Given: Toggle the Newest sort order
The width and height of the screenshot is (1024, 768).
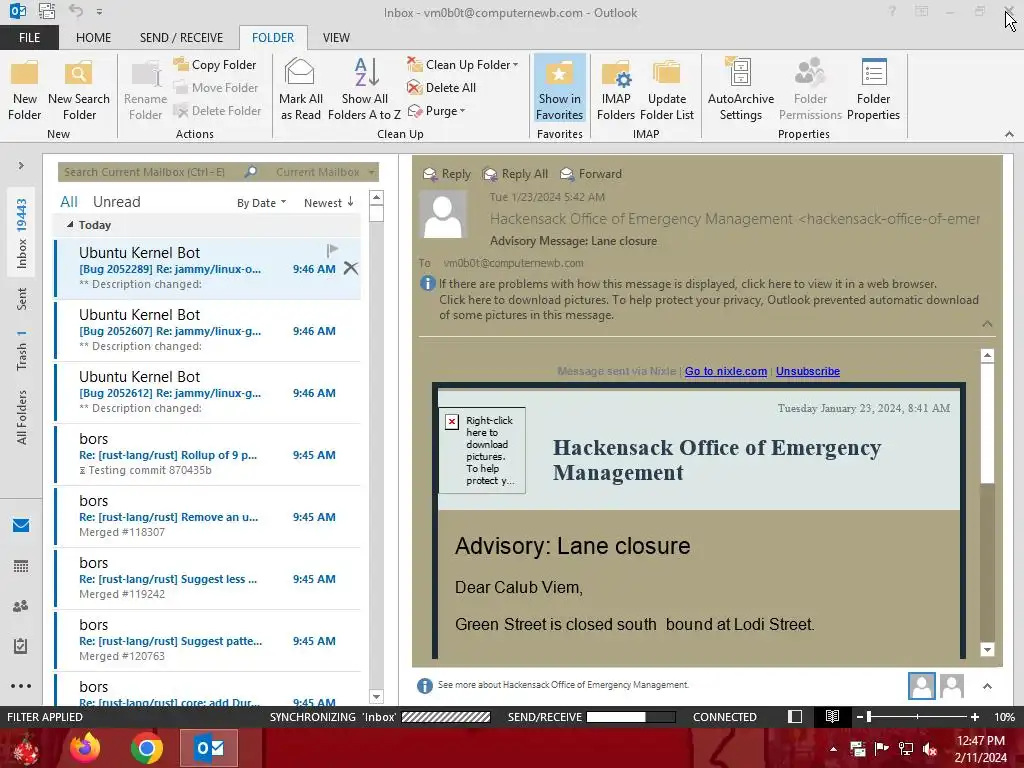Looking at the screenshot, I should coord(328,202).
